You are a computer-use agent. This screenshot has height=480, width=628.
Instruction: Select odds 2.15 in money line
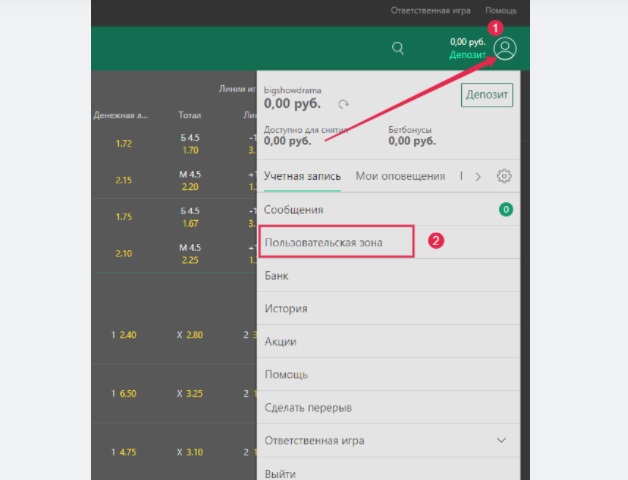[123, 180]
